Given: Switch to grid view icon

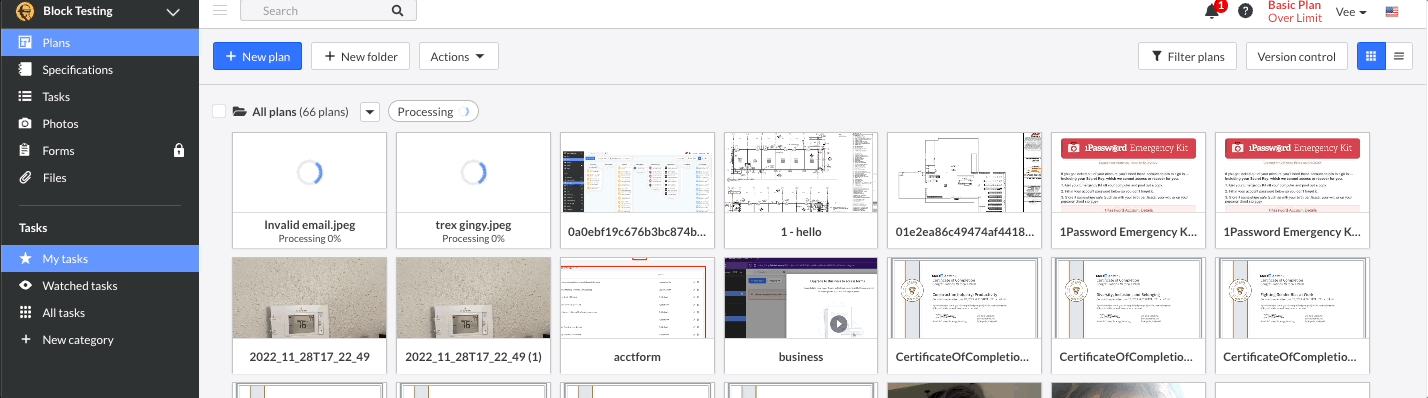Looking at the screenshot, I should point(1370,57).
